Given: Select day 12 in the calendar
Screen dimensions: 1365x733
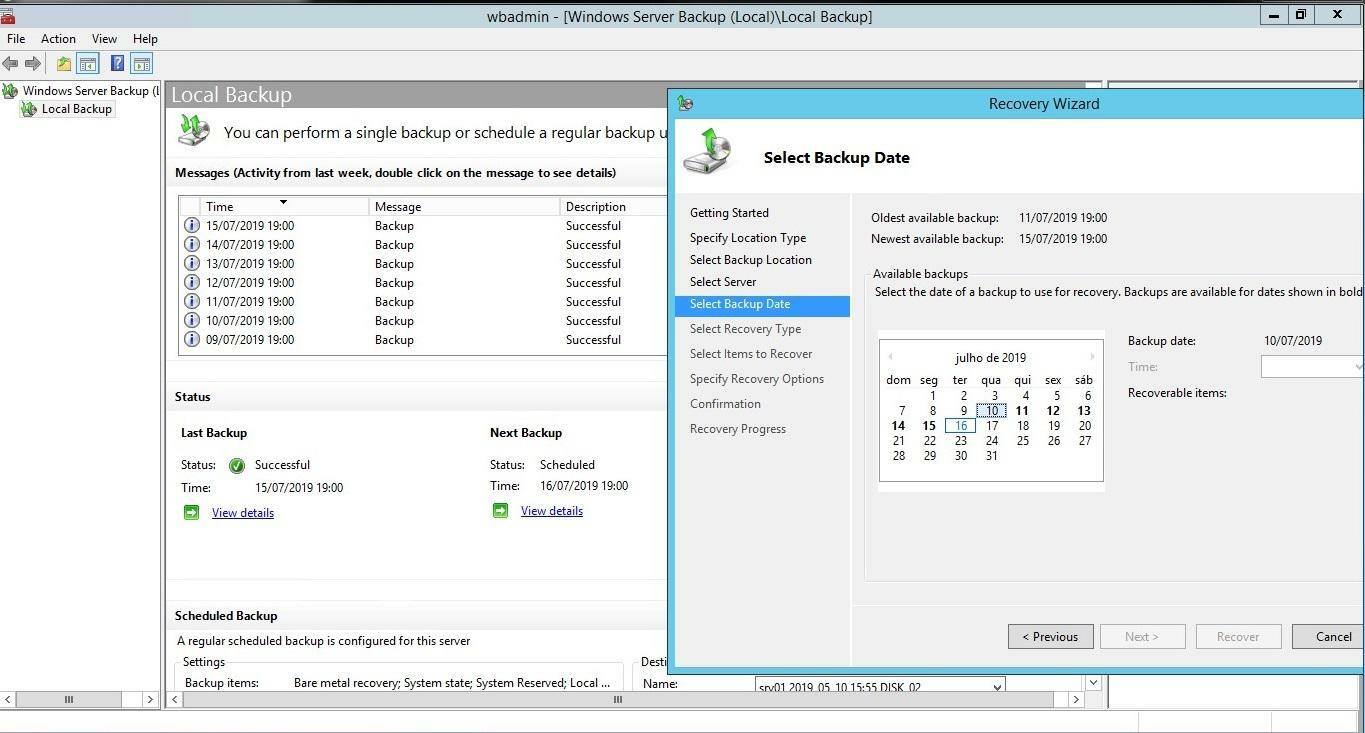Looking at the screenshot, I should tap(1053, 411).
